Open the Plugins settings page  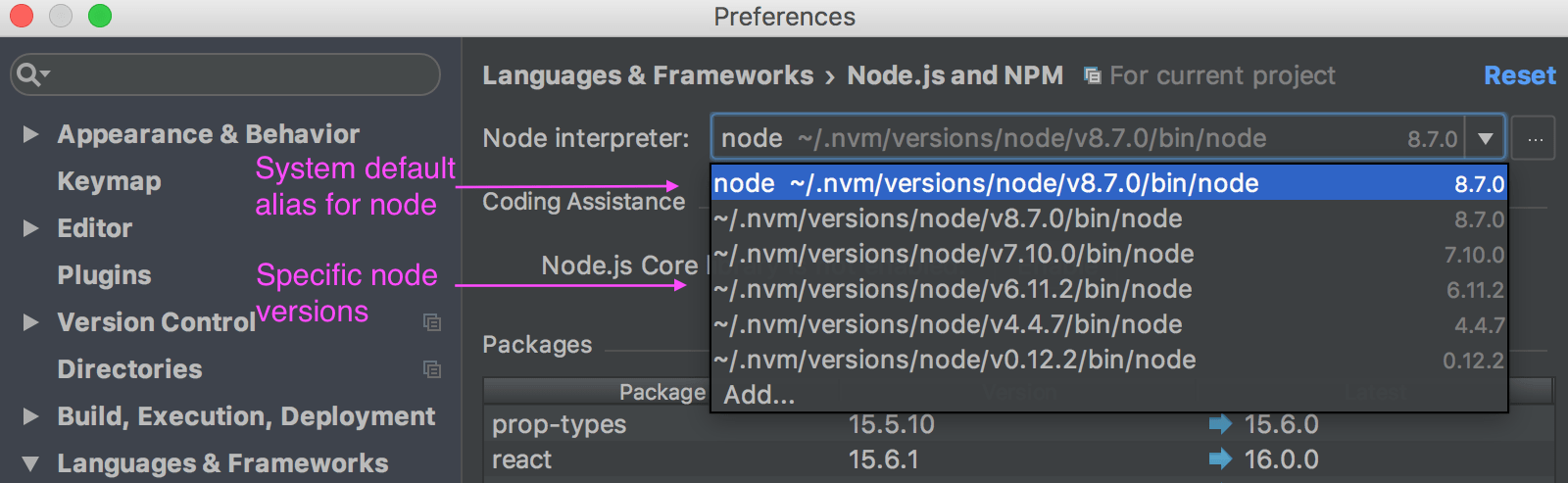tap(105, 275)
